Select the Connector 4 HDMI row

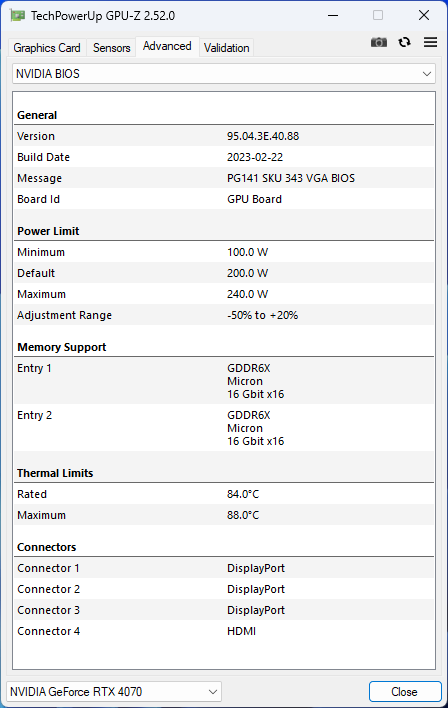click(224, 631)
